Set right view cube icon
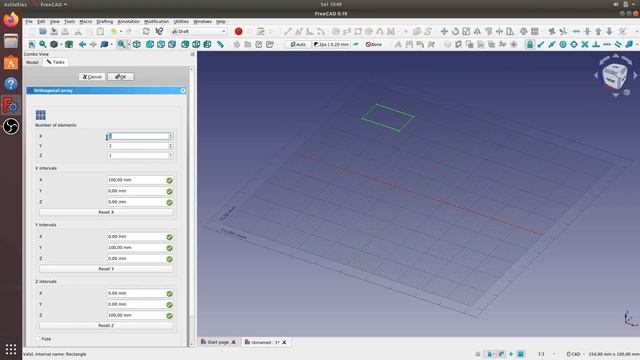 (x=172, y=44)
